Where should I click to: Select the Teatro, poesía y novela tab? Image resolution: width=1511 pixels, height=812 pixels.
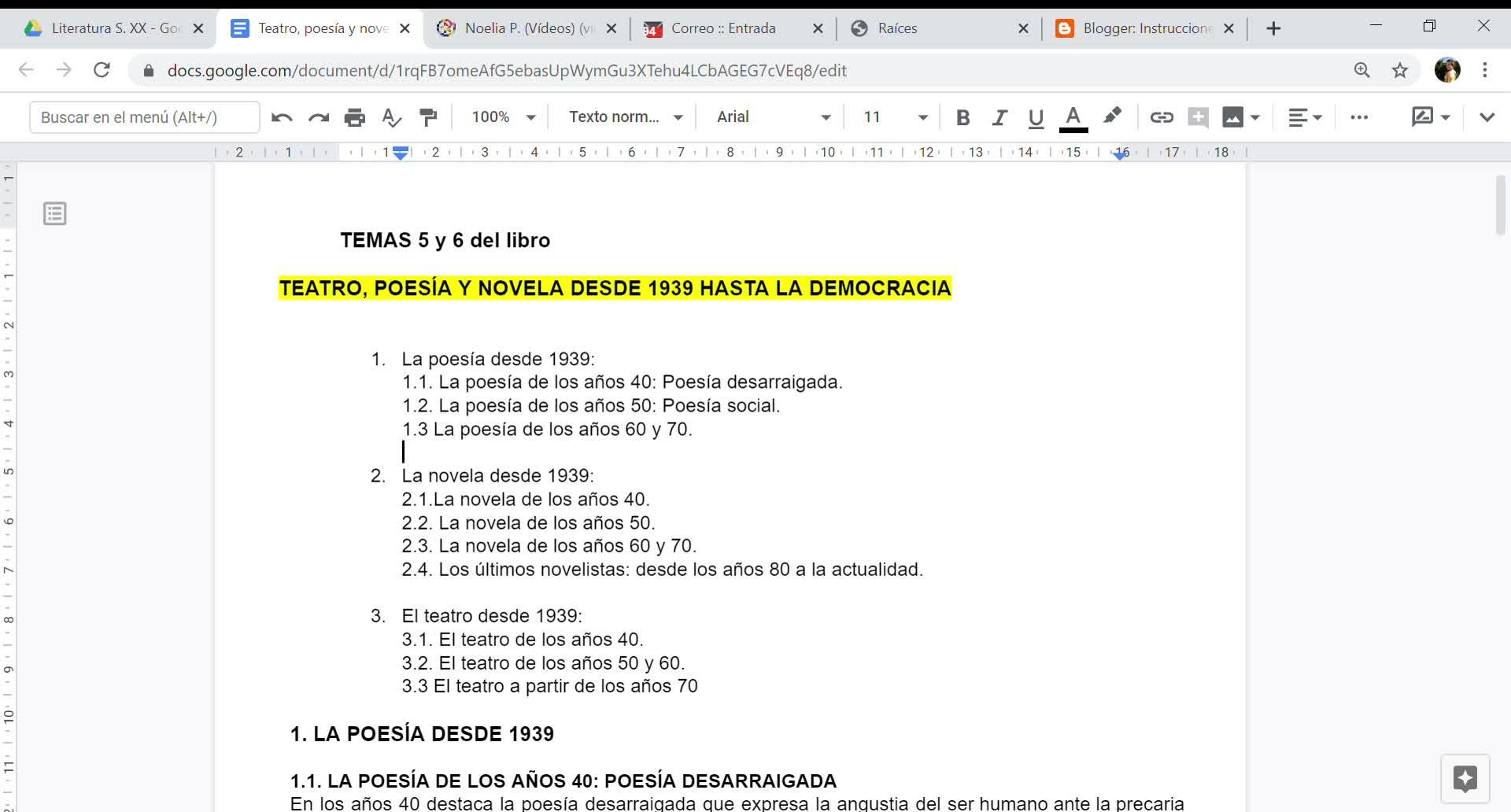coord(319,28)
